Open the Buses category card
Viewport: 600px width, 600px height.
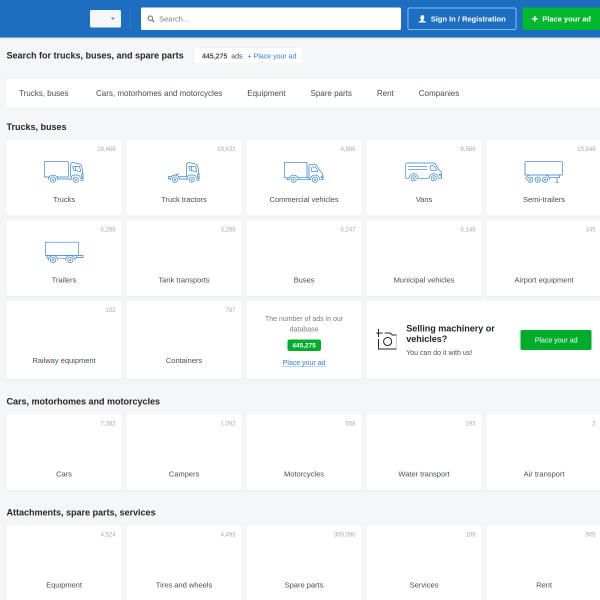click(x=304, y=258)
